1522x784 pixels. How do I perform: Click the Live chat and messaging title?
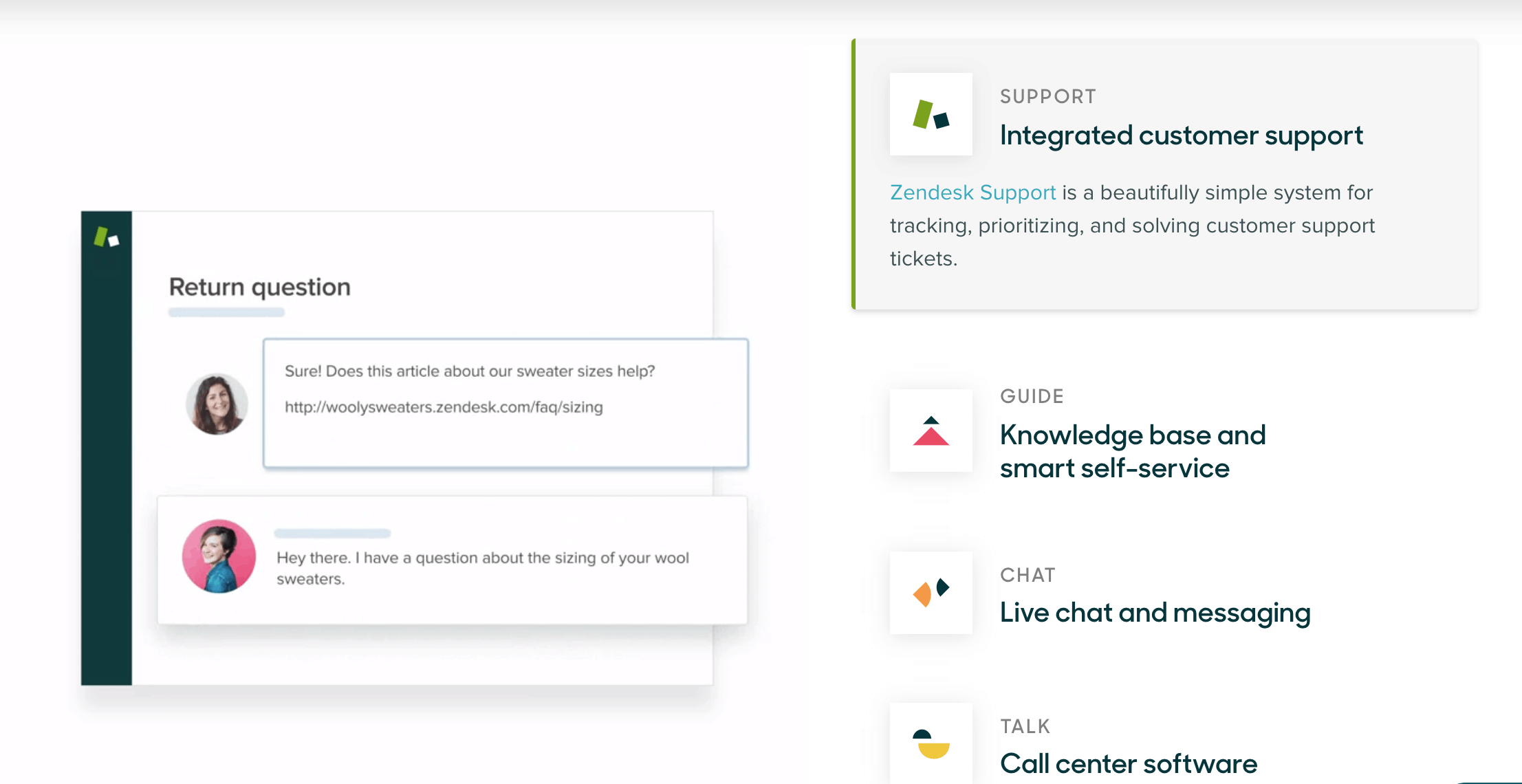point(1155,613)
